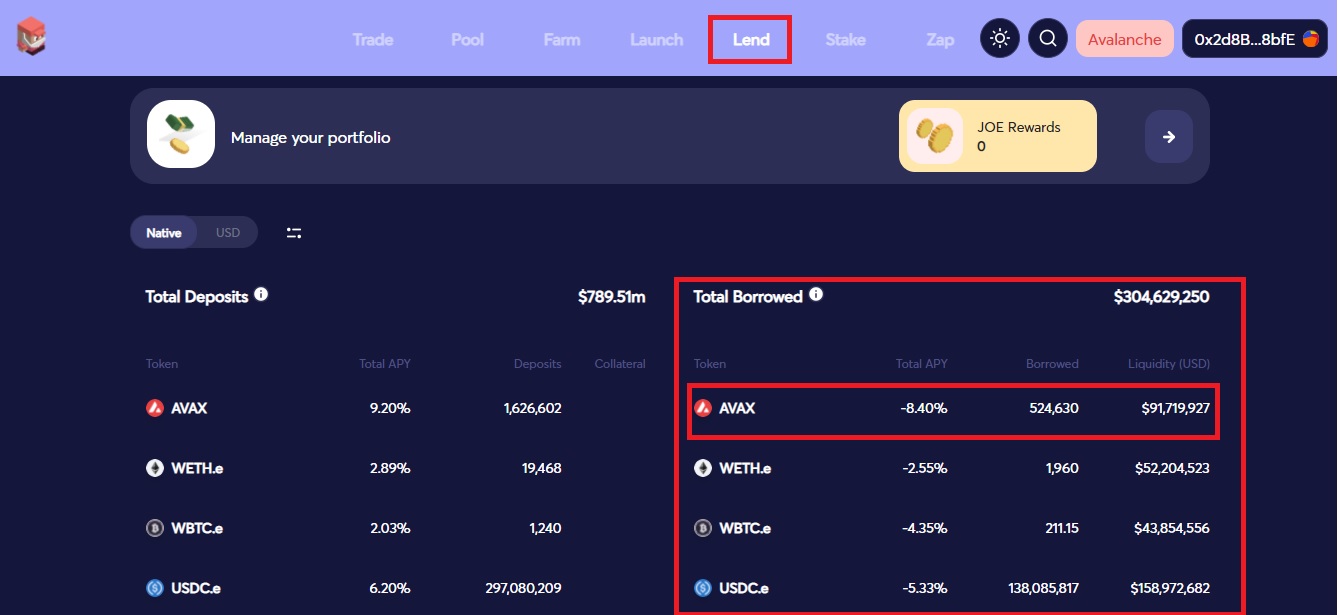Go to the Pool tab
The width and height of the screenshot is (1340, 615).
(467, 40)
